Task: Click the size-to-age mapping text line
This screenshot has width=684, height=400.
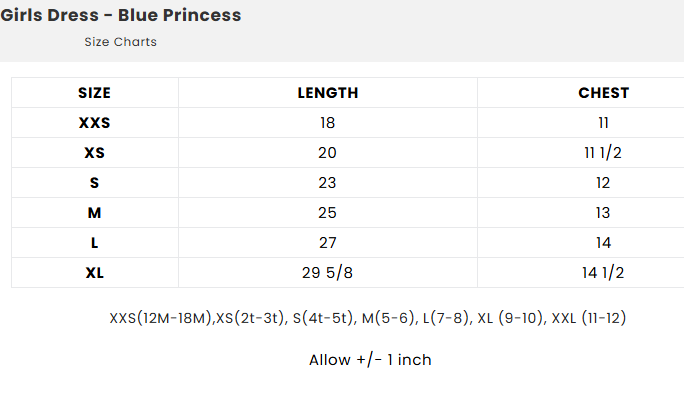Action: coord(368,318)
